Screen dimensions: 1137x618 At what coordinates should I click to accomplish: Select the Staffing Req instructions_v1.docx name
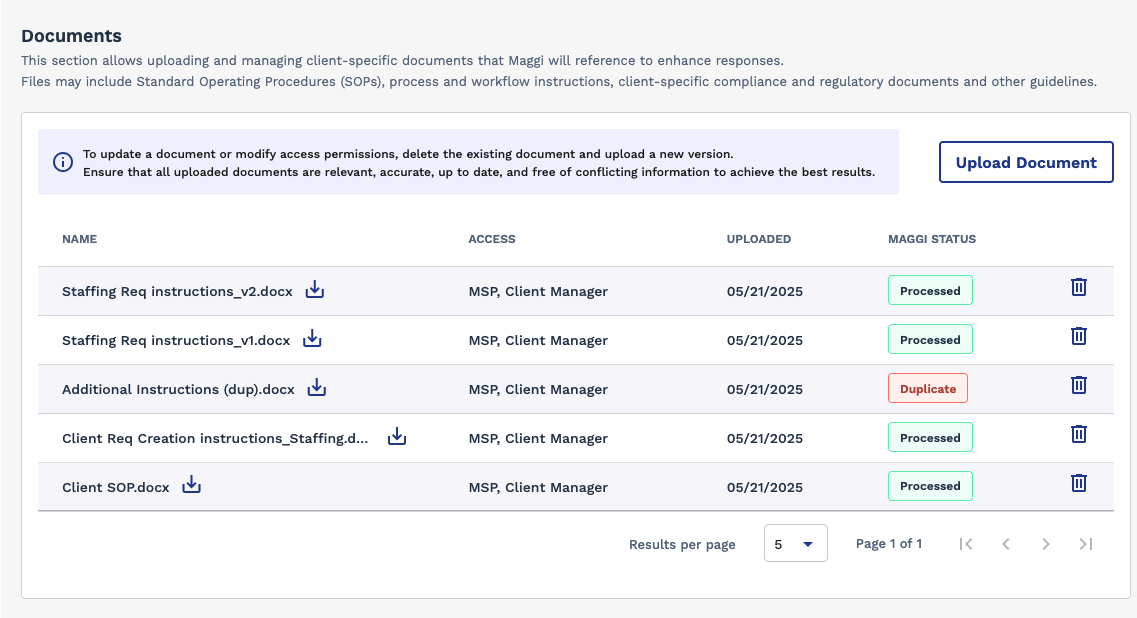175,341
